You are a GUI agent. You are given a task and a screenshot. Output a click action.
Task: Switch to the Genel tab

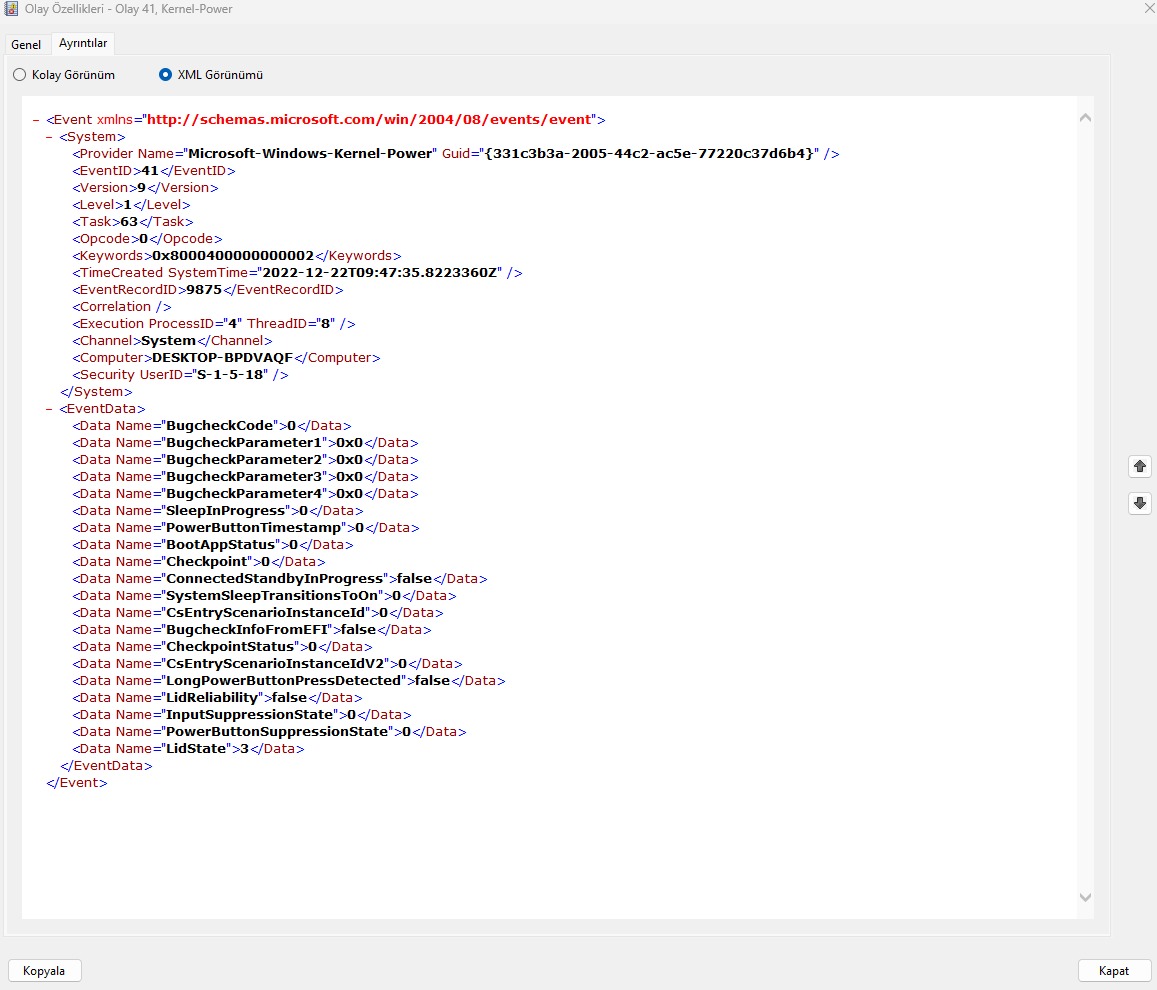26,45
